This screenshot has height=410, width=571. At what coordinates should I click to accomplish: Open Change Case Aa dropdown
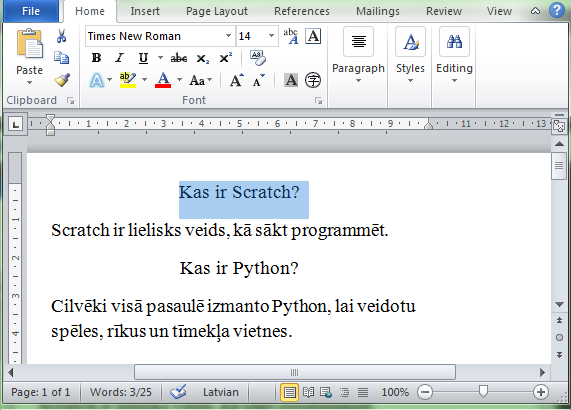tap(201, 80)
